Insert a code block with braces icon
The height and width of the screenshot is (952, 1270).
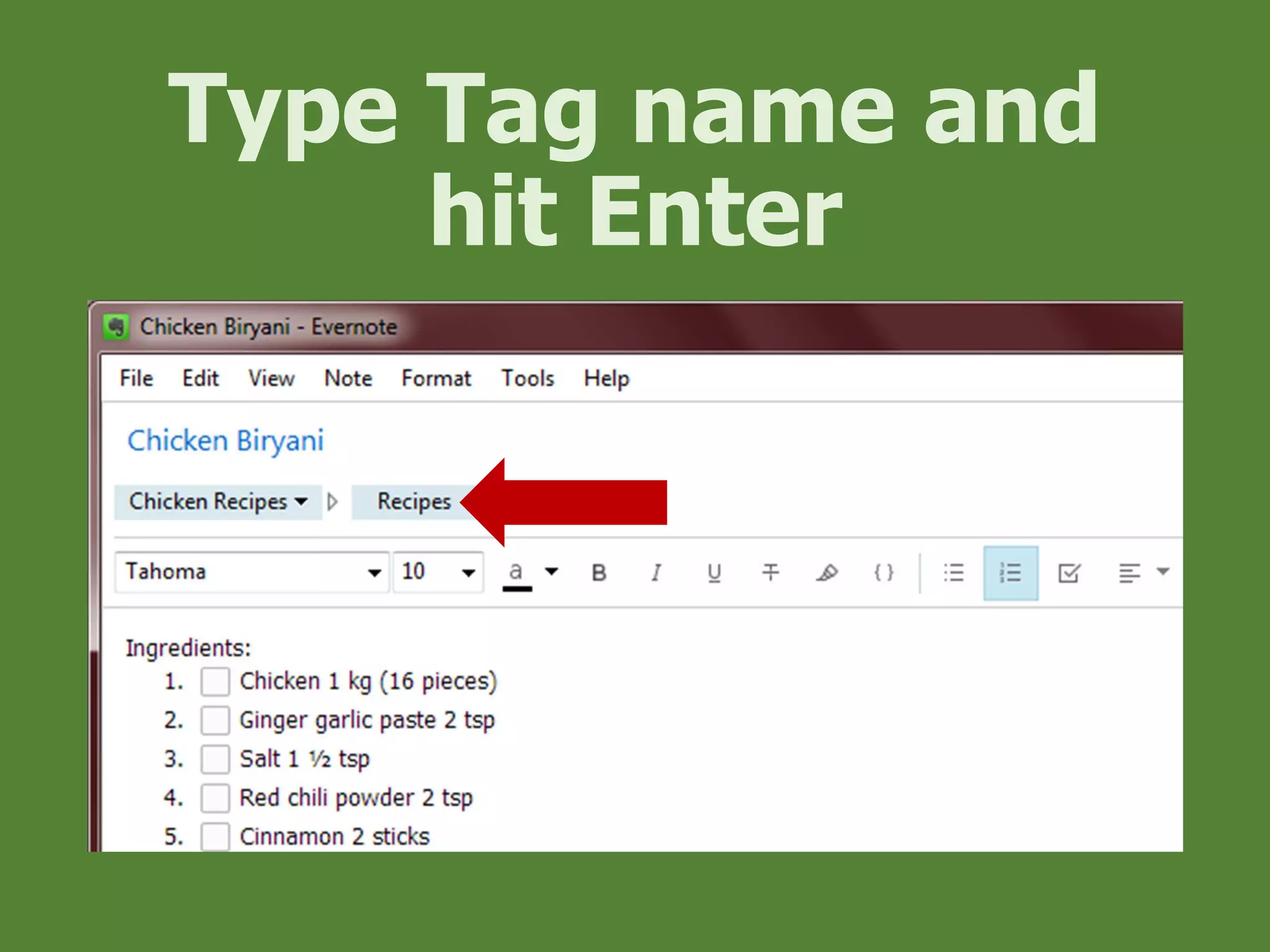(884, 573)
